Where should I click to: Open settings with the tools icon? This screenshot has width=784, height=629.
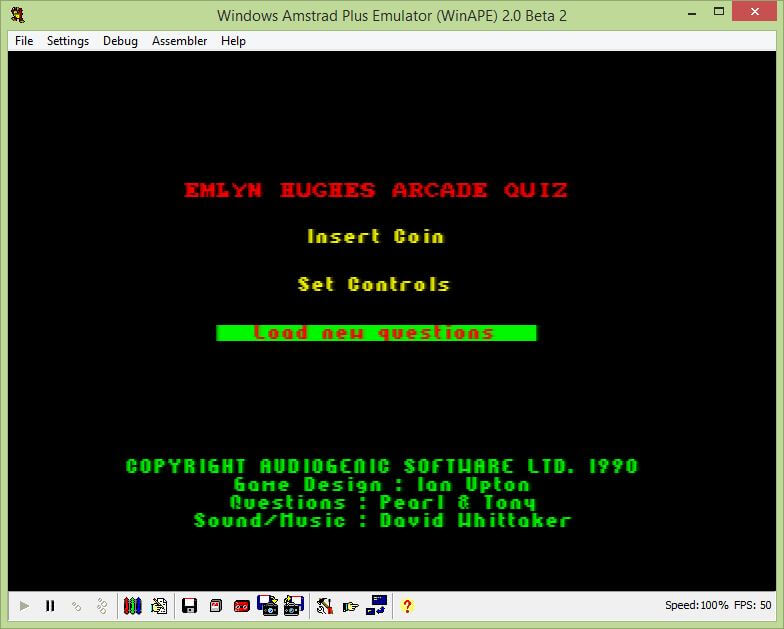tap(324, 606)
